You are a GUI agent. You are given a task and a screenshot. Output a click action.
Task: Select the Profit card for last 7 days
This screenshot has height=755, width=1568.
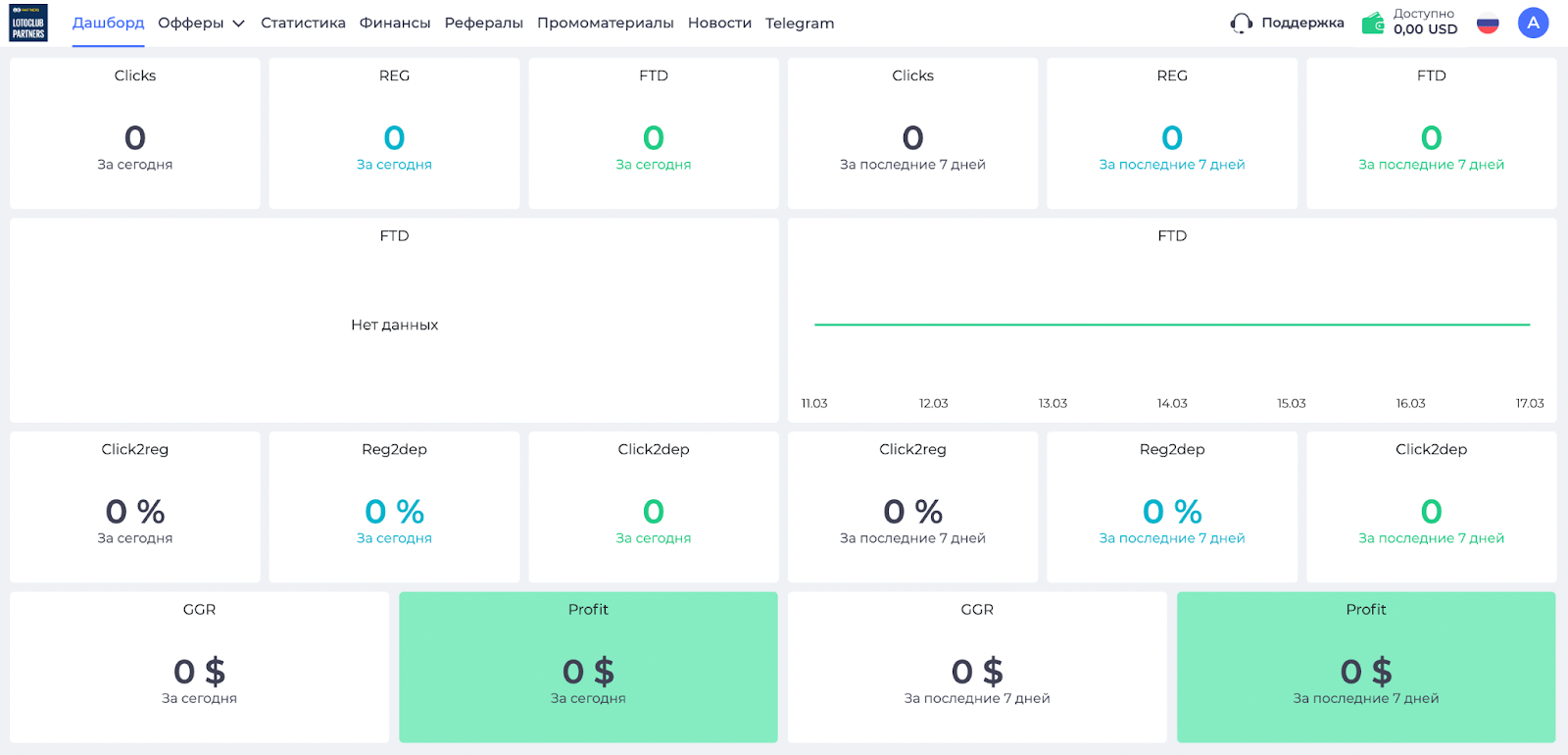[x=1365, y=667]
